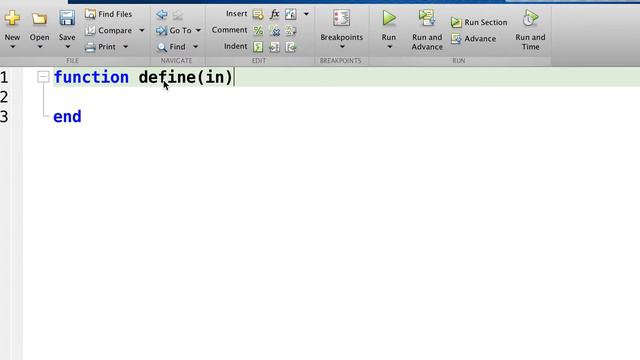
Task: Click line number 1 in the gutter
Action: coord(4,77)
